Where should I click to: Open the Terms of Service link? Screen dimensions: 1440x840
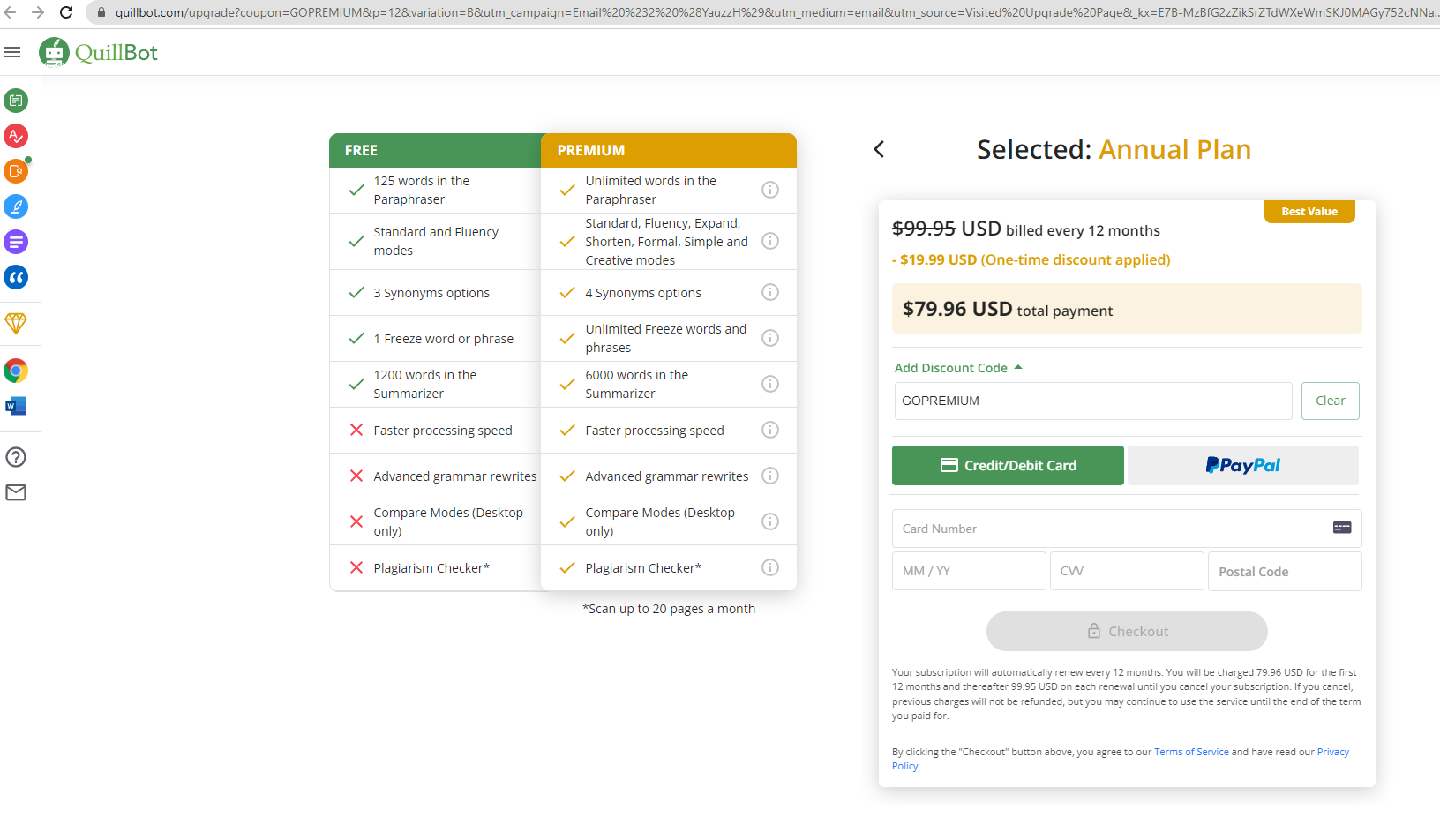coord(1191,752)
